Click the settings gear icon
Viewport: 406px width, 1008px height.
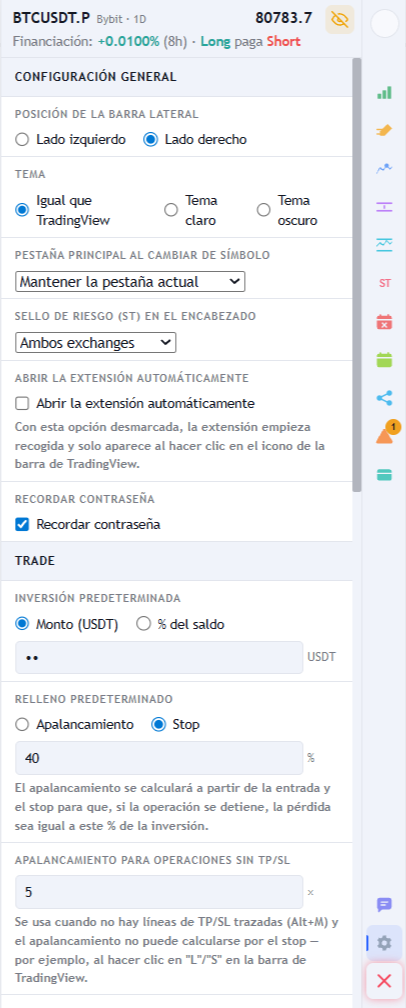pos(384,942)
